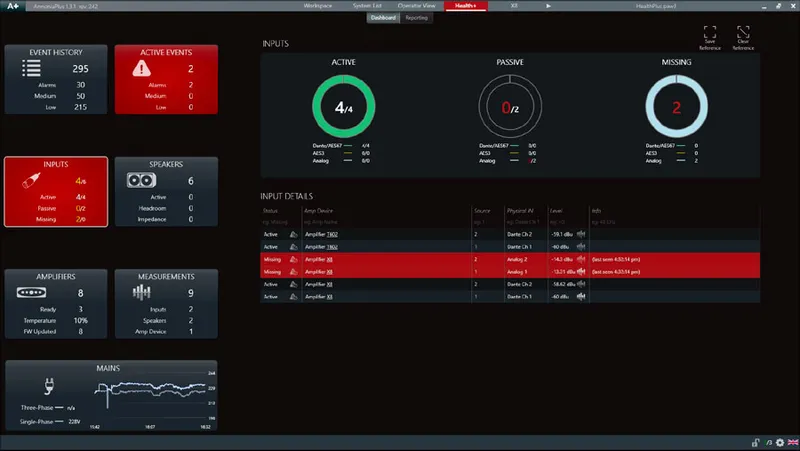The width and height of the screenshot is (800, 451).
Task: Click the lock icon in the status bar
Action: tap(755, 442)
